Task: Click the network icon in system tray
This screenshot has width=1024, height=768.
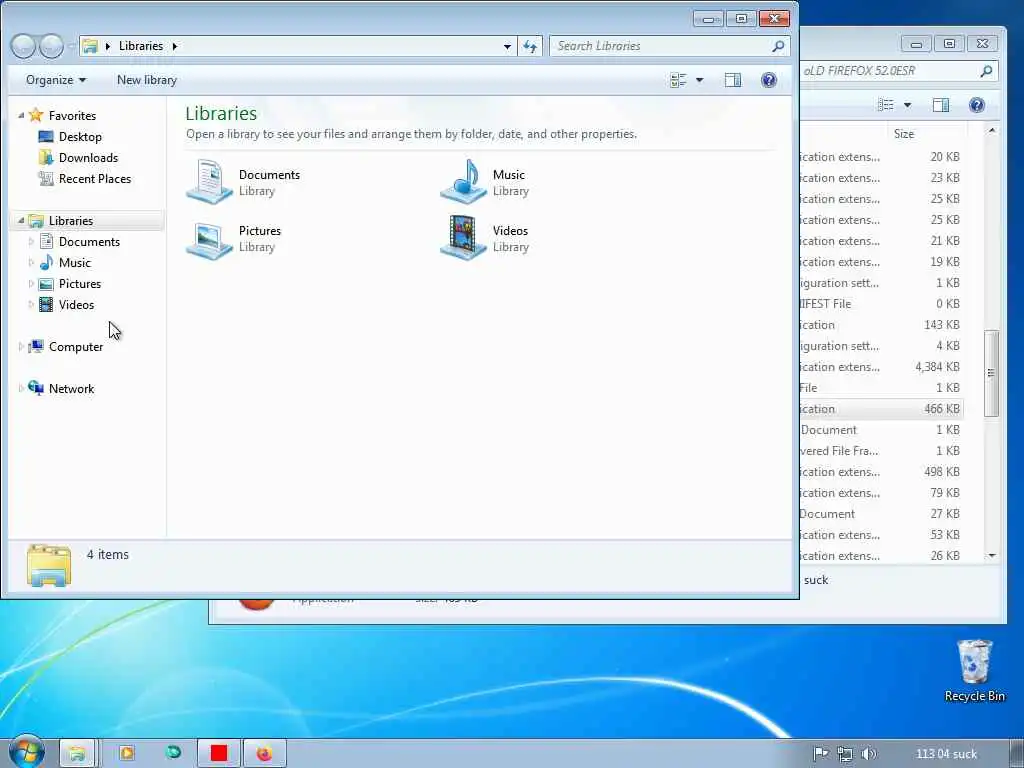Action: tap(844, 754)
